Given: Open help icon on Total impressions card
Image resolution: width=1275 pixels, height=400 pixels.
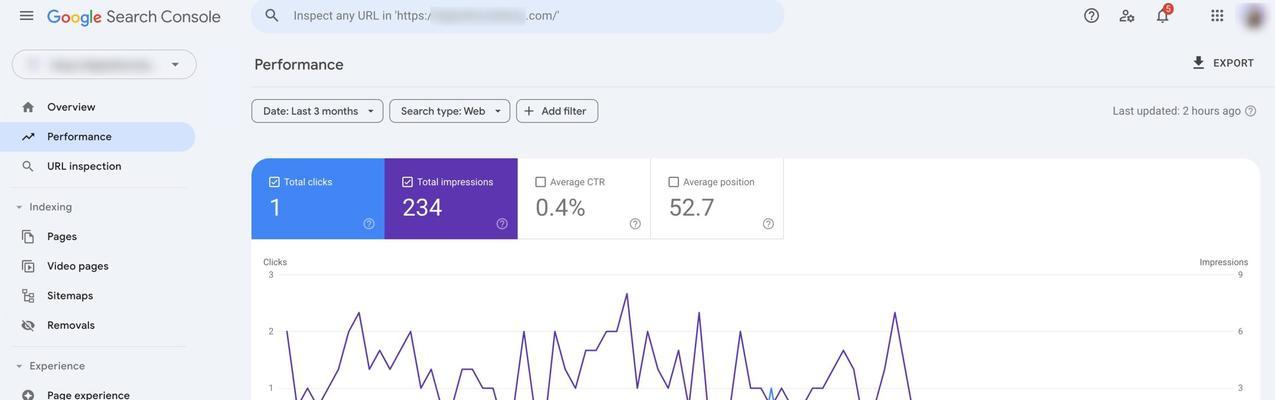Looking at the screenshot, I should (502, 224).
